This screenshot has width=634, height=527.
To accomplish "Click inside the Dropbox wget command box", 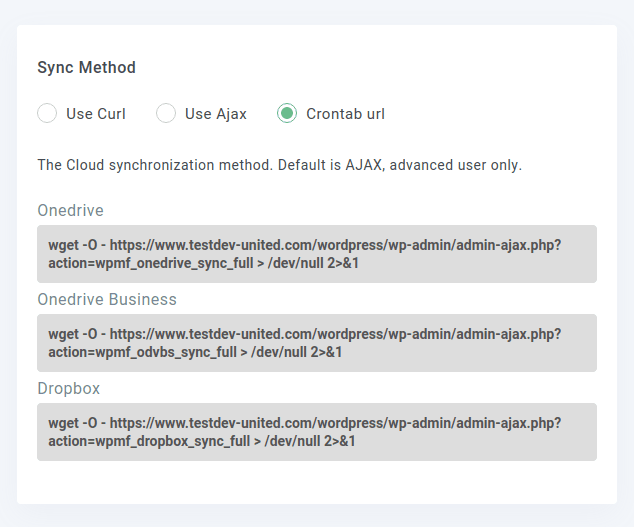I will click(317, 432).
